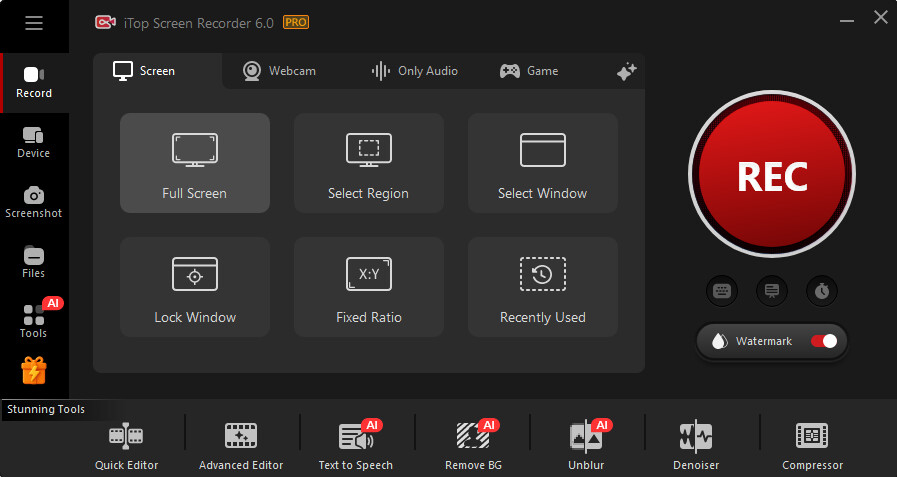Click the presentation board icon below REC
The image size is (897, 477).
[x=772, y=291]
